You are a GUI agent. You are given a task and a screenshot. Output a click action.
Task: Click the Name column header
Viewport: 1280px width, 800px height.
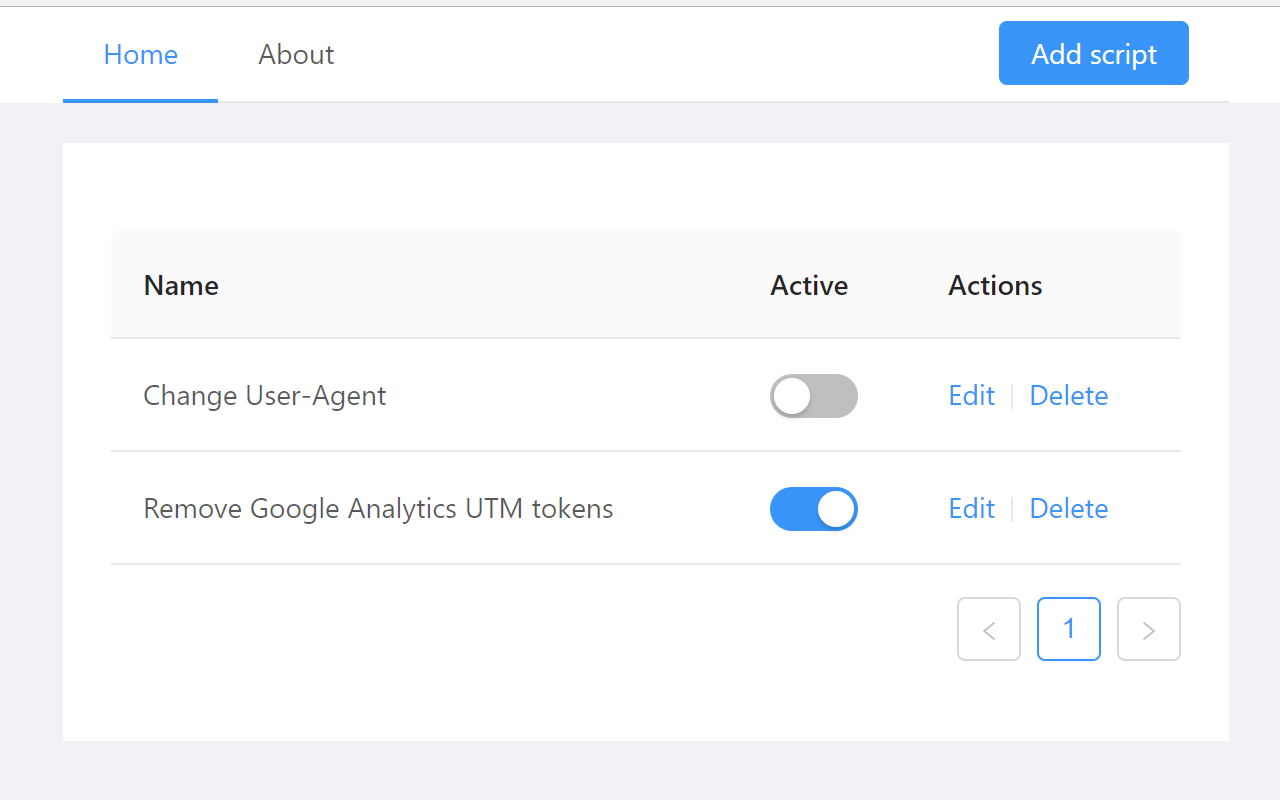[x=181, y=286]
